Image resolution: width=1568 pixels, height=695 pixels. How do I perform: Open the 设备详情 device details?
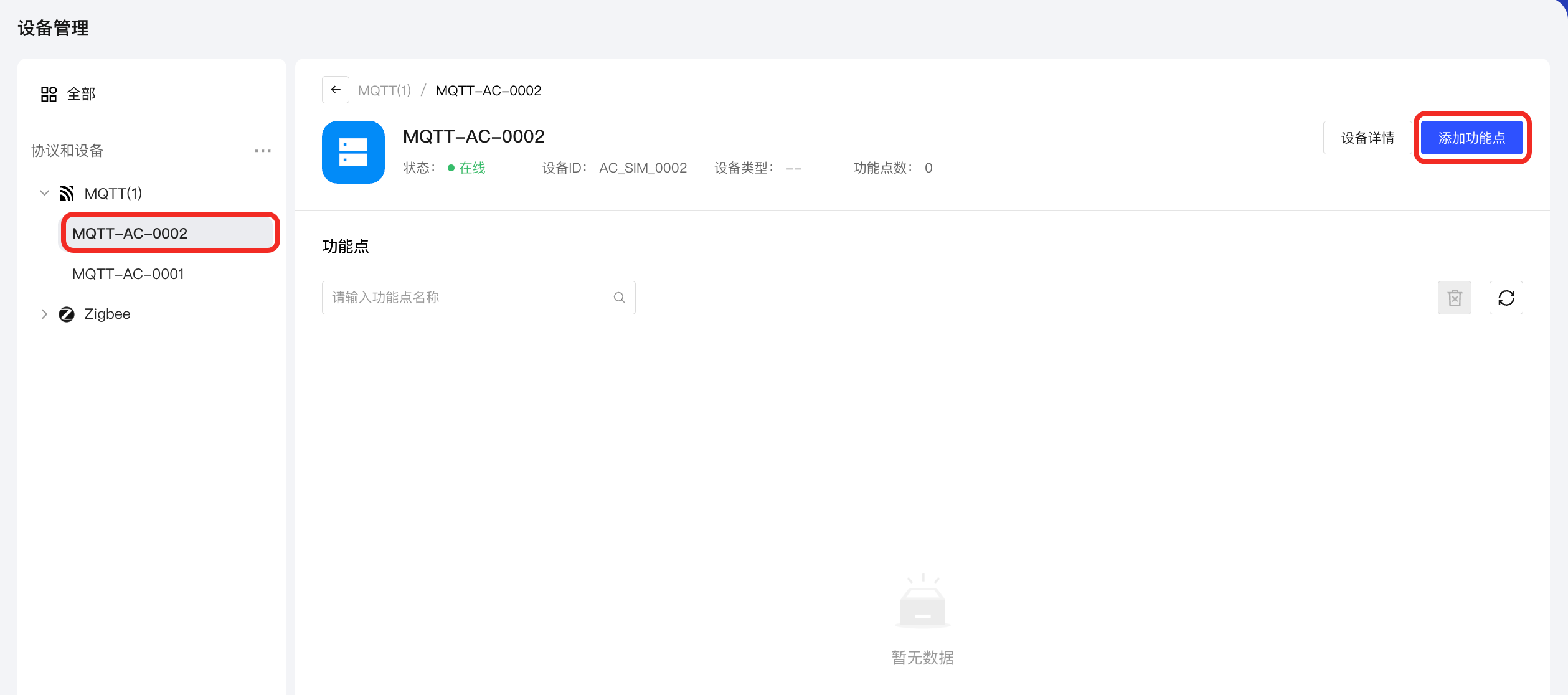pyautogui.click(x=1367, y=138)
